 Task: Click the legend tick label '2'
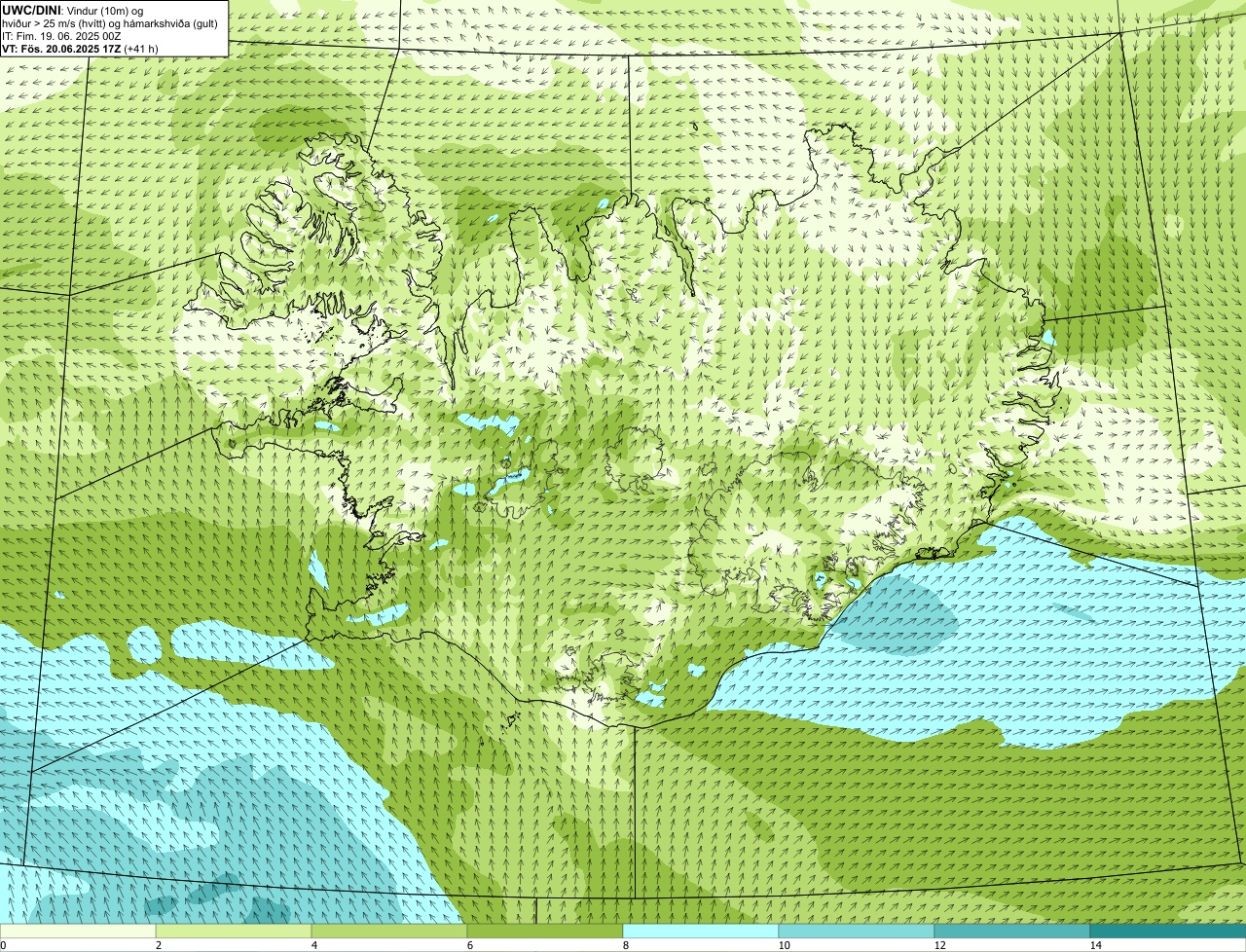click(158, 945)
